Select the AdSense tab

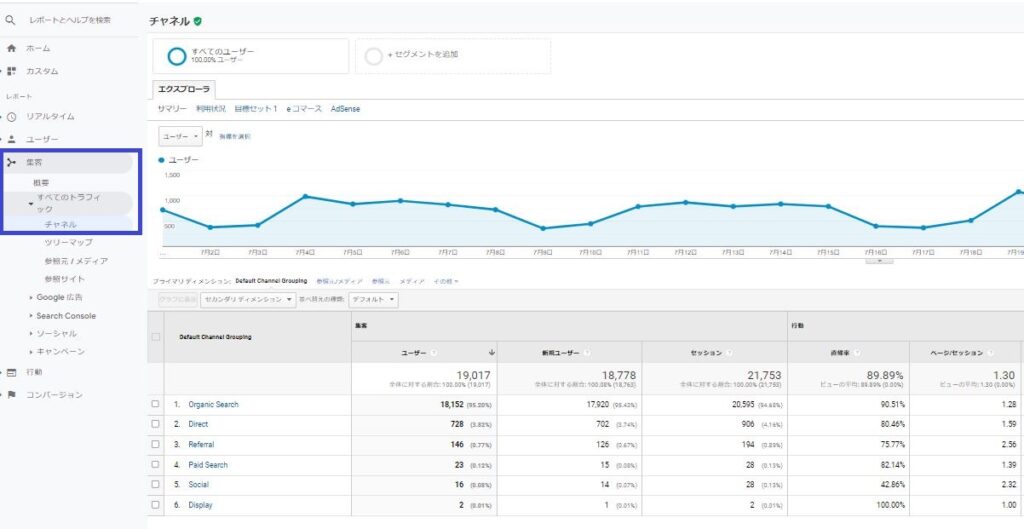coord(345,109)
